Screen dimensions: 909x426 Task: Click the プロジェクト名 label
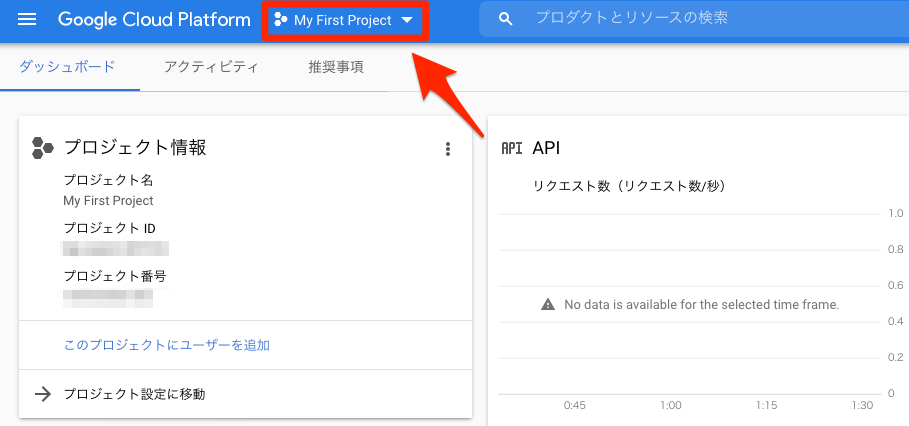click(x=108, y=180)
